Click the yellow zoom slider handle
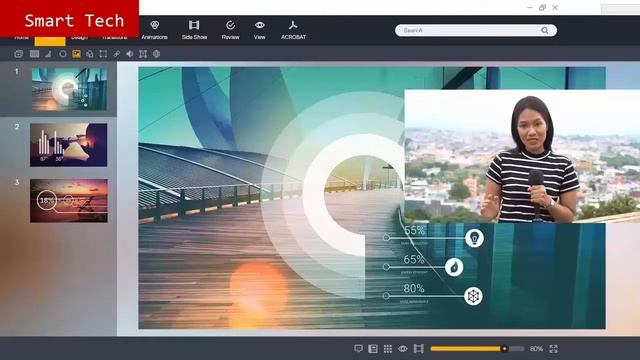 (504, 349)
